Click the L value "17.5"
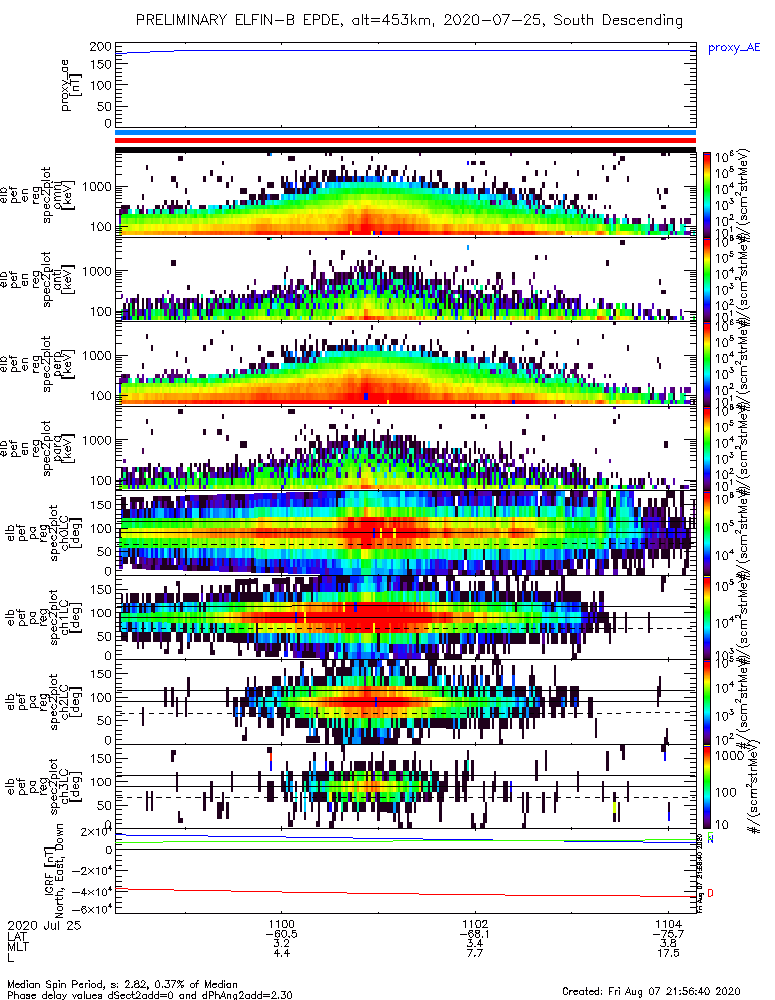 (x=668, y=953)
